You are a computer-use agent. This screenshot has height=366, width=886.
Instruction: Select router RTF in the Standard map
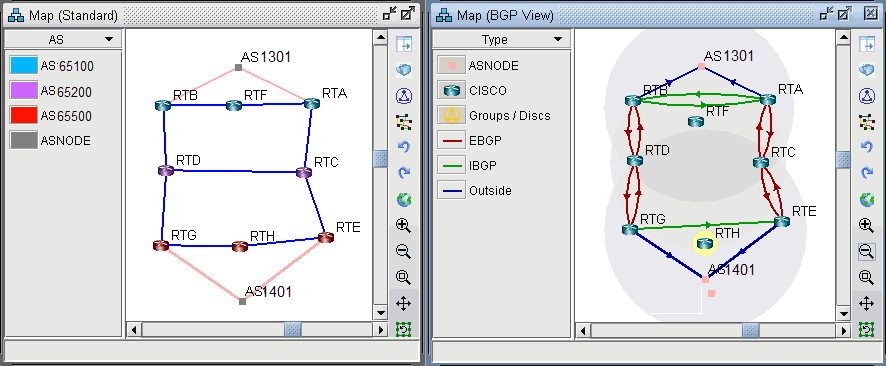pos(233,105)
